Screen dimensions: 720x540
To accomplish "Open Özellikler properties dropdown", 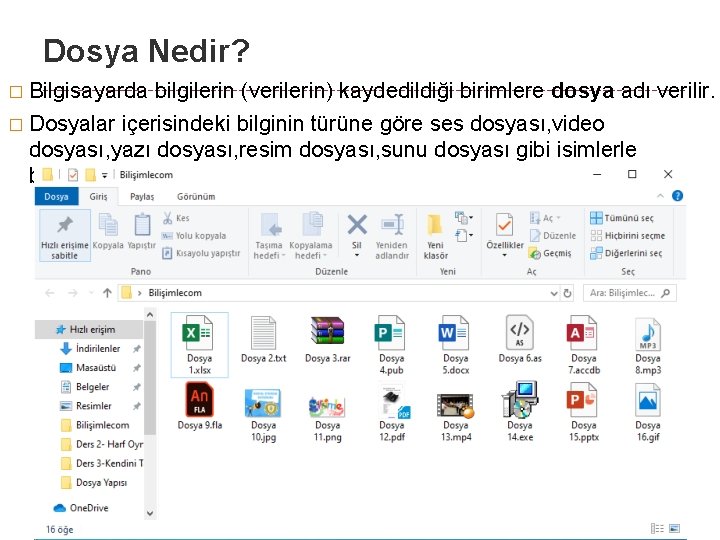I will coord(505,236).
